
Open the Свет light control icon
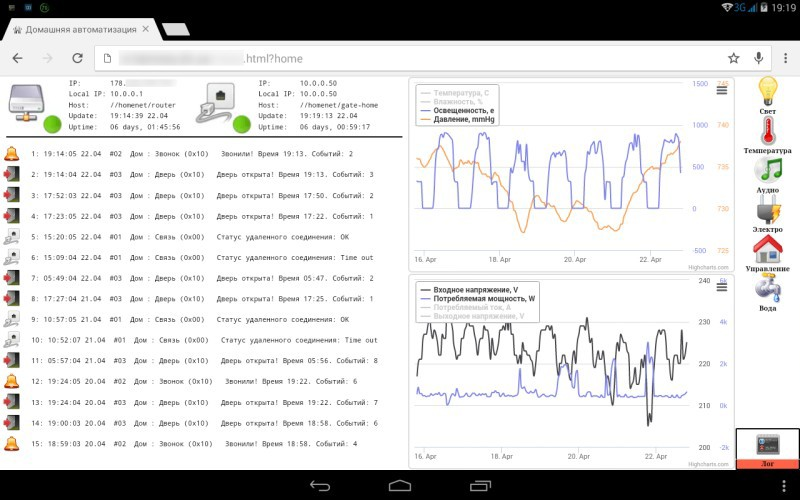(767, 92)
